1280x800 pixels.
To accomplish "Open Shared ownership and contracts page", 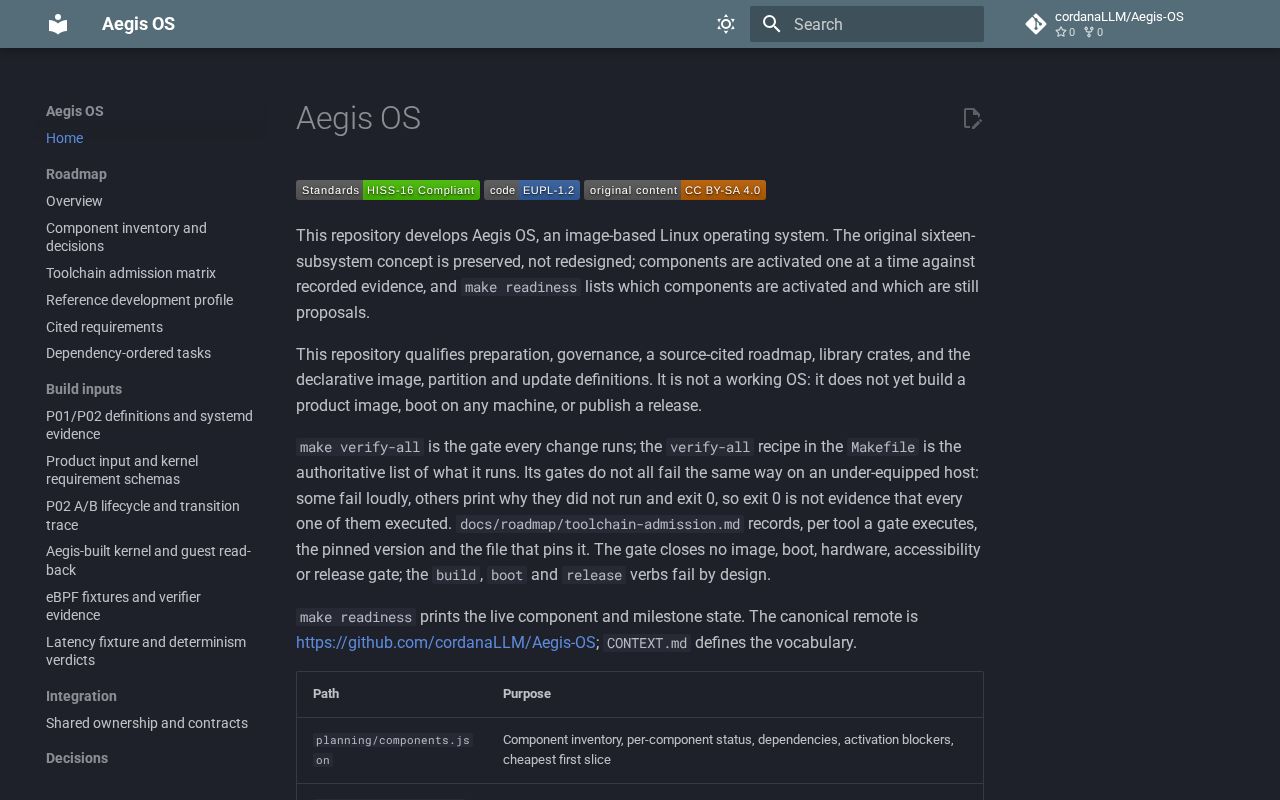I will (147, 723).
